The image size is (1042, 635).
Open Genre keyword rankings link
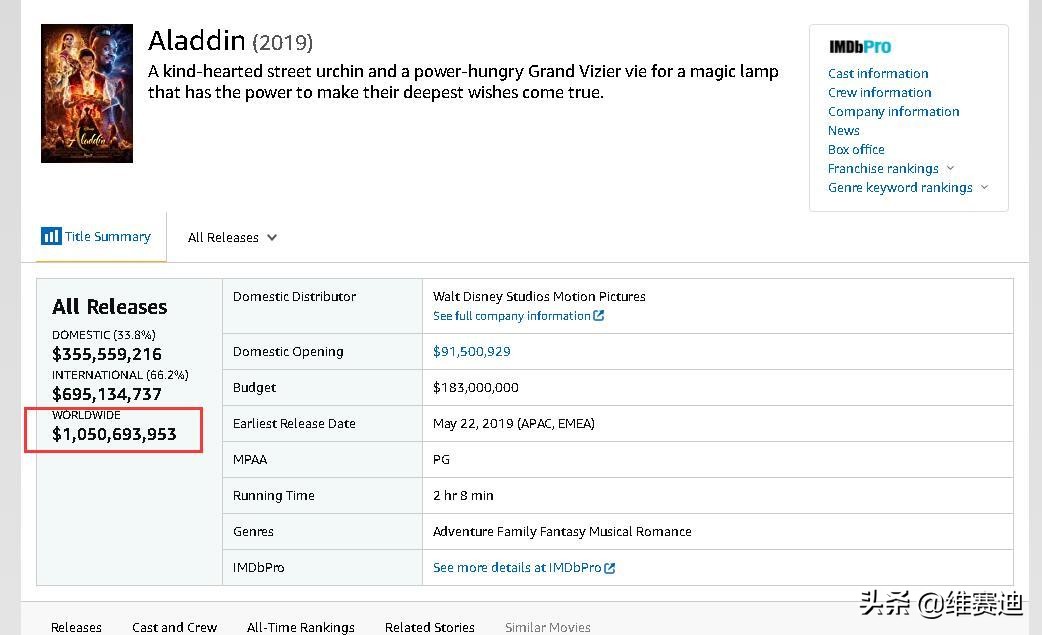[x=900, y=188]
